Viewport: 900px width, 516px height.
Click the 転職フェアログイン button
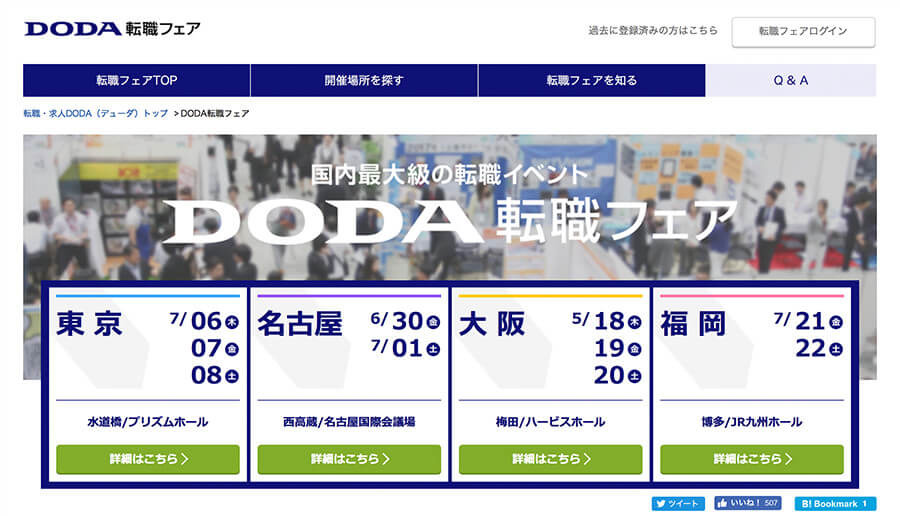(803, 31)
